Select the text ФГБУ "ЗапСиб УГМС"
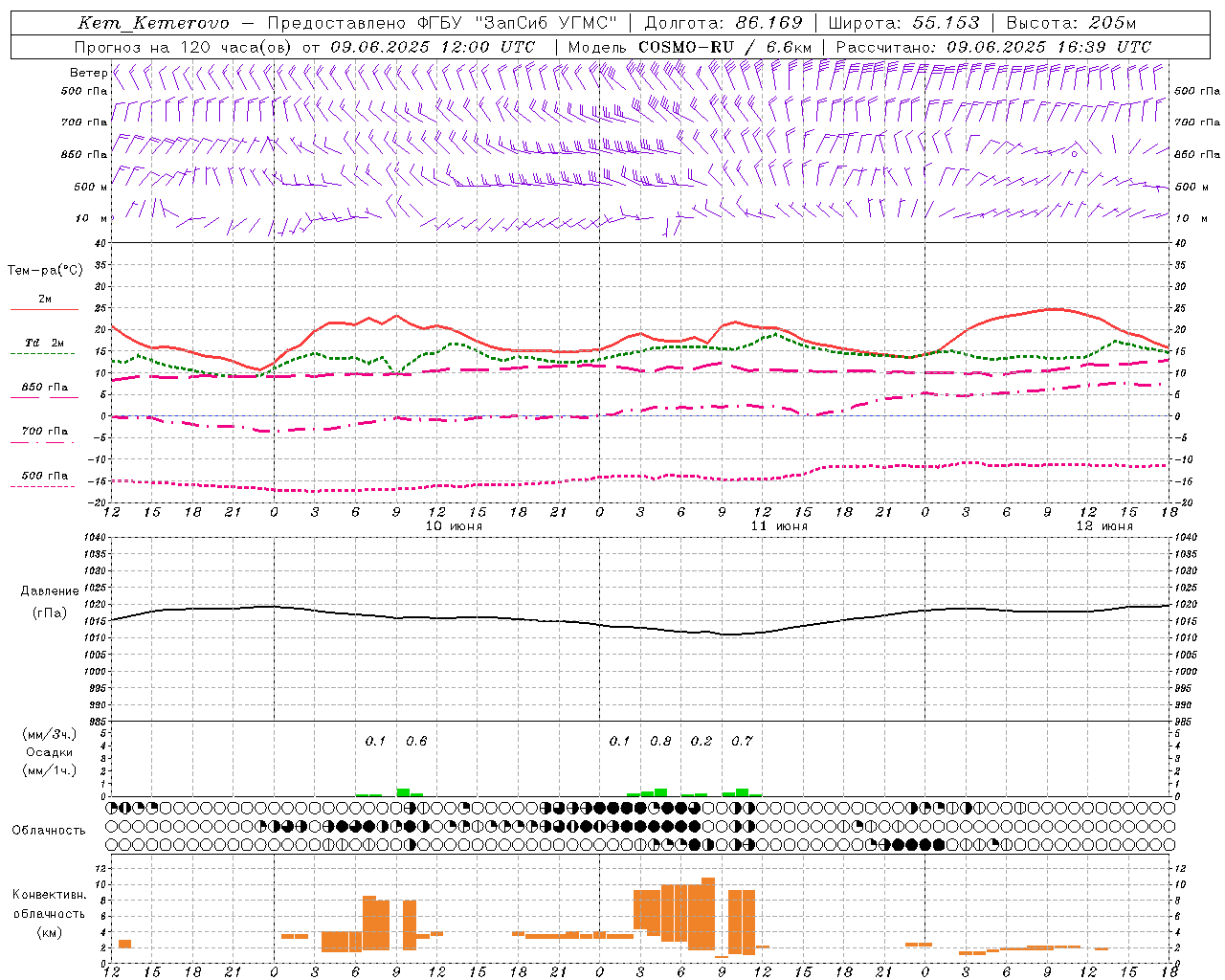This screenshot has width=1225, height=980. (x=518, y=23)
